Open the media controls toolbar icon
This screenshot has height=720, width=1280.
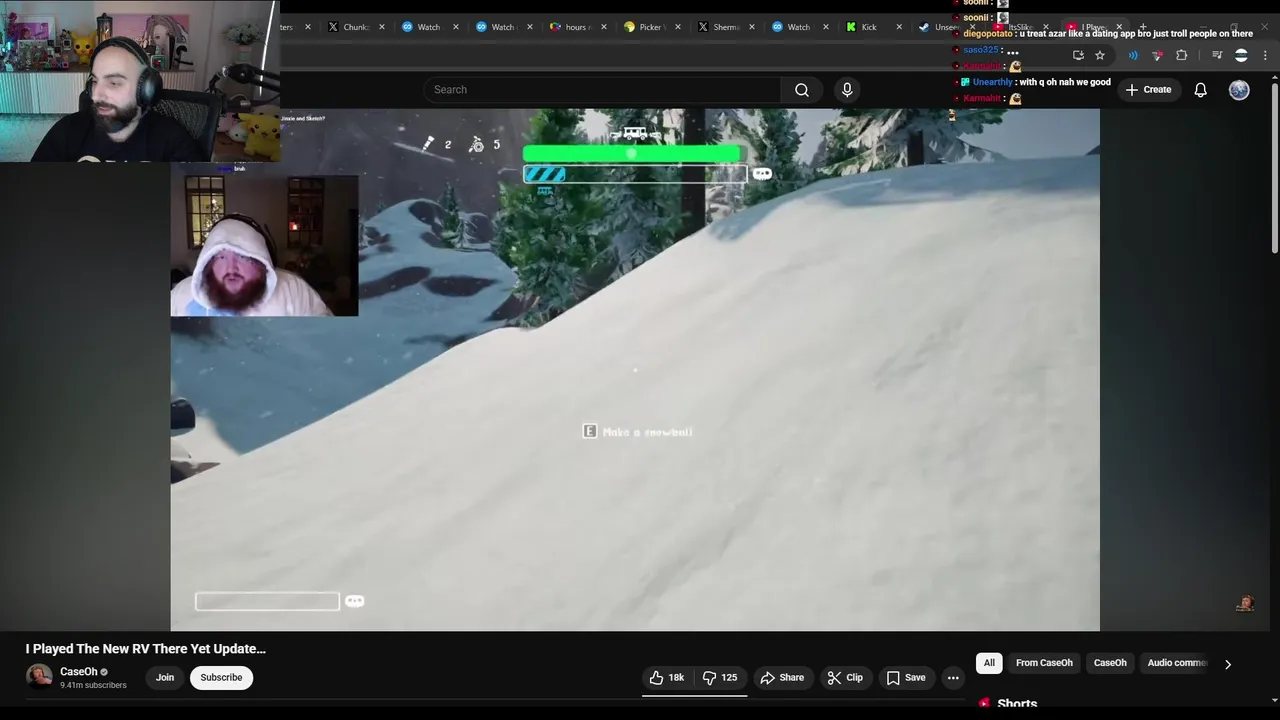click(x=1217, y=55)
